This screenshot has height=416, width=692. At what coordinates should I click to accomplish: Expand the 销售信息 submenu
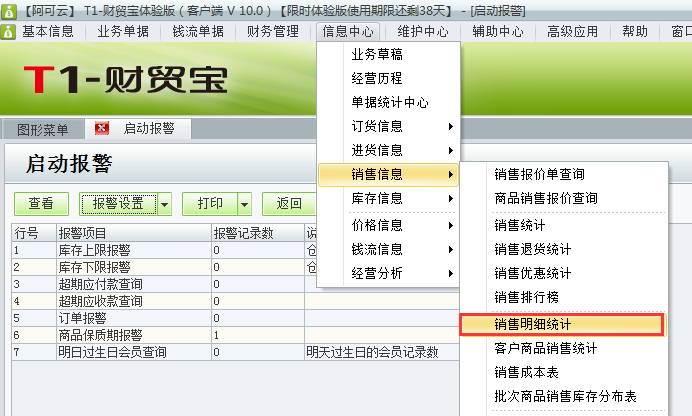(388, 174)
